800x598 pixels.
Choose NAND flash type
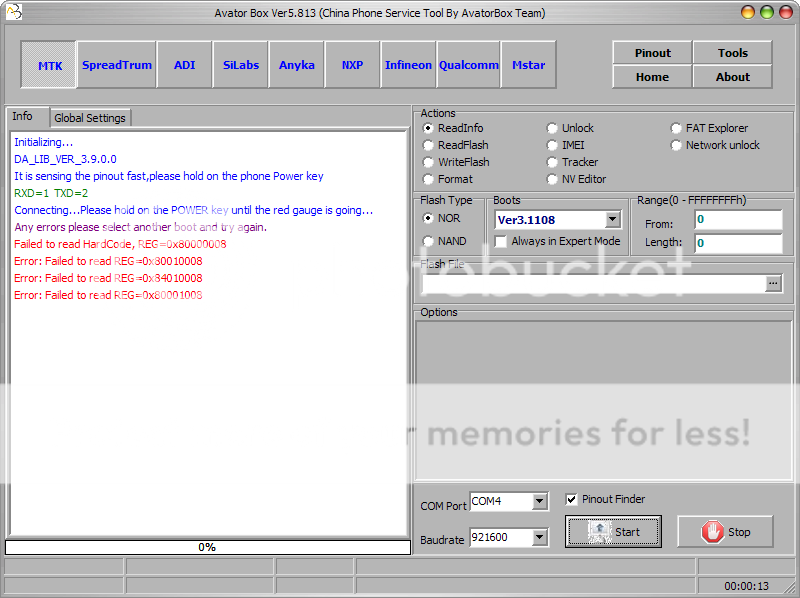(x=444, y=241)
